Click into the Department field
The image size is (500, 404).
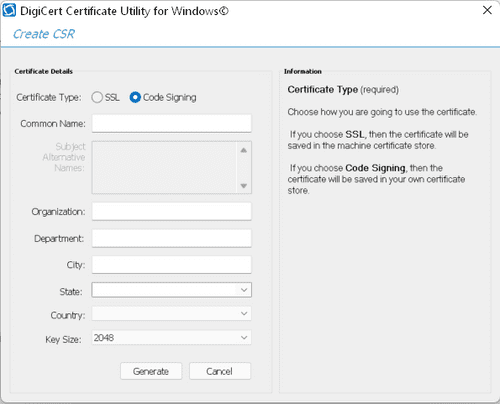172,238
